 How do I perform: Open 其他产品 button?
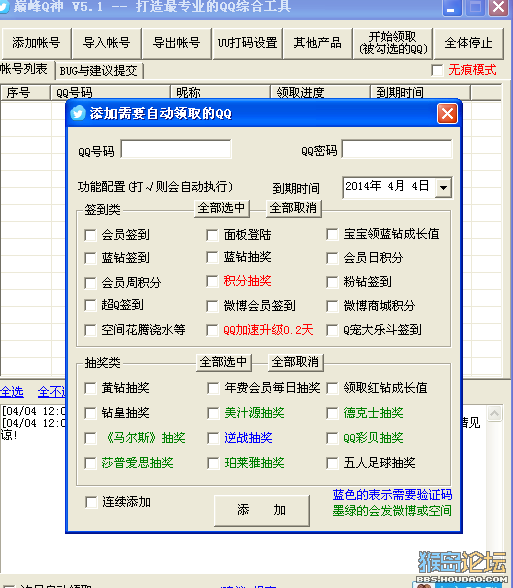(317, 43)
